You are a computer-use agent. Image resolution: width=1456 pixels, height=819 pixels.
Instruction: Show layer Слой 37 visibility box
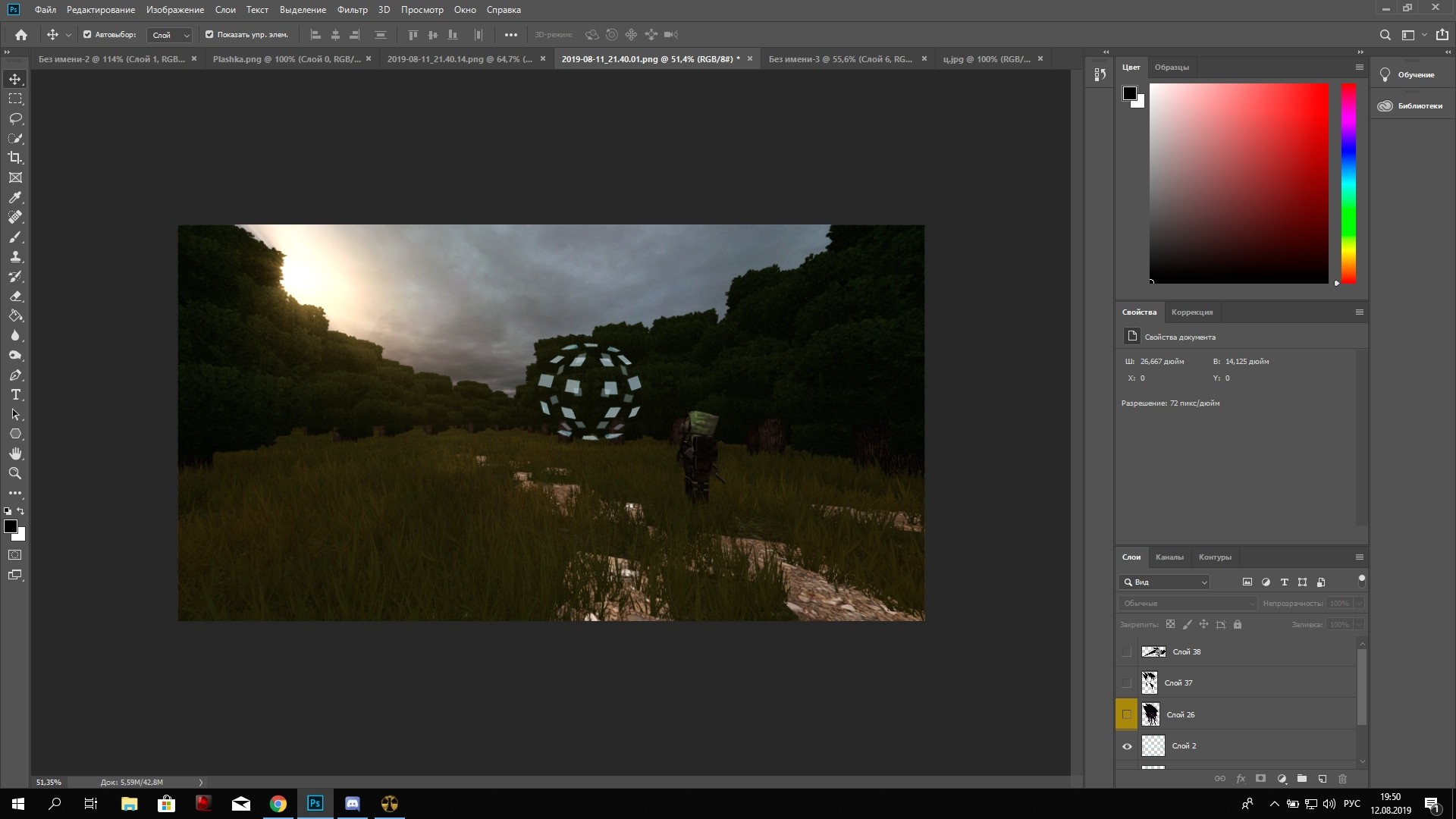1127,682
